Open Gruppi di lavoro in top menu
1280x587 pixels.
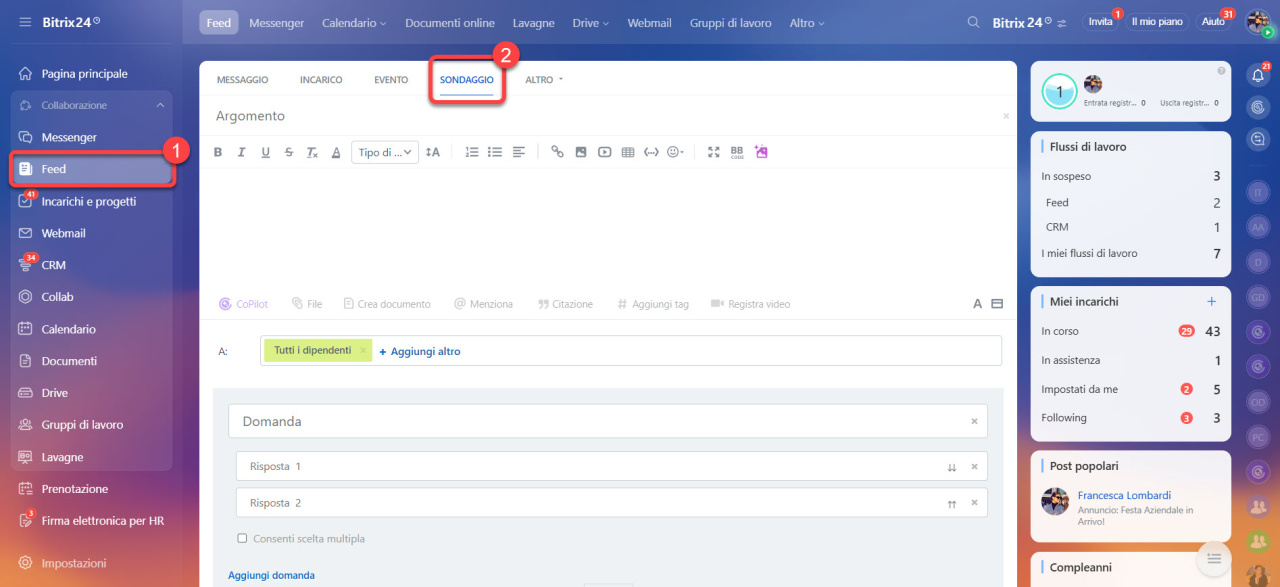tap(730, 22)
